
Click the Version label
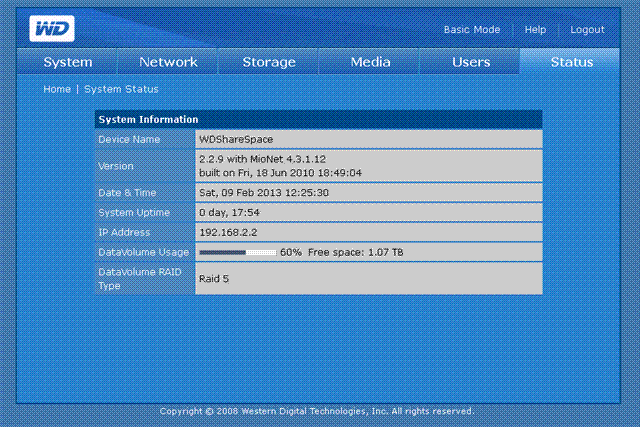[x=116, y=166]
